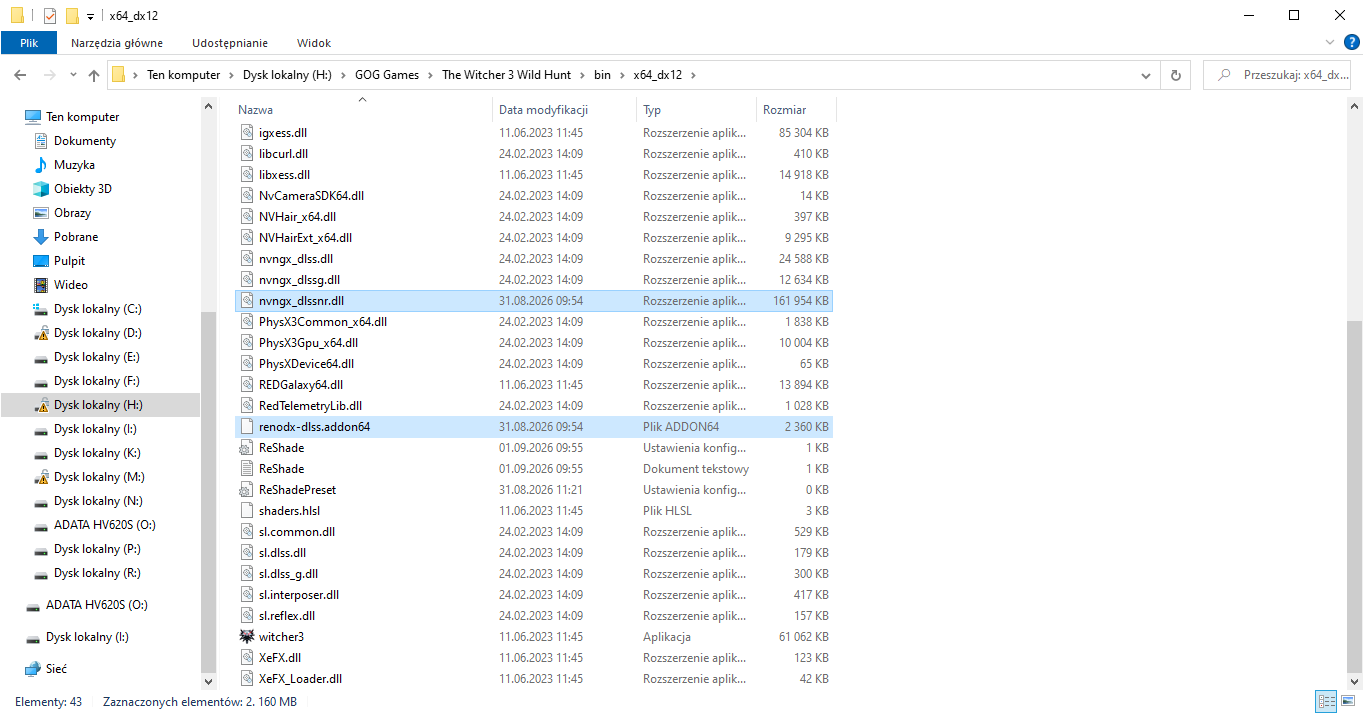Go up one folder level arrow
Image resolution: width=1364 pixels, height=714 pixels.
94,75
